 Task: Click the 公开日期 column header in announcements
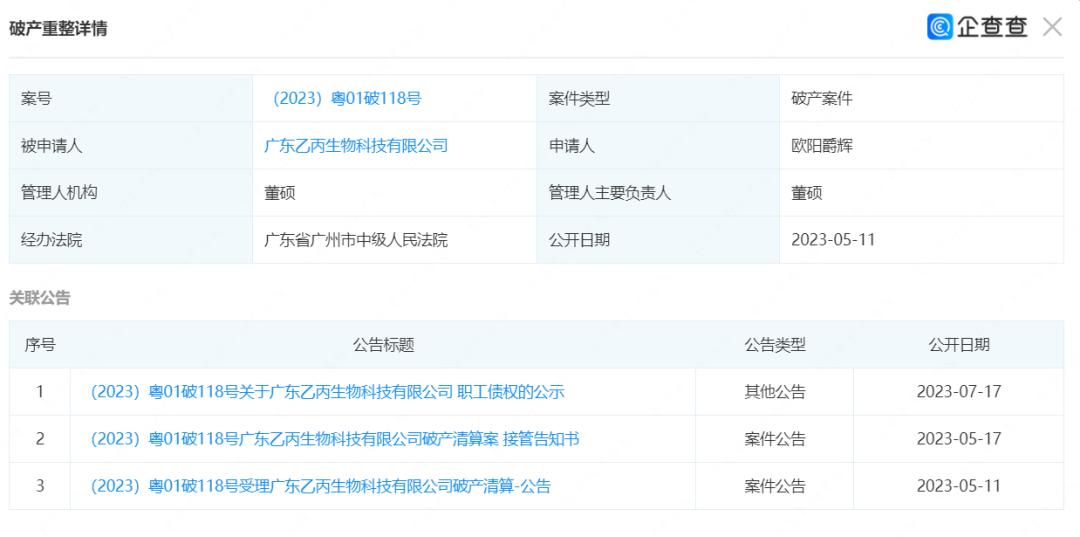click(x=959, y=345)
